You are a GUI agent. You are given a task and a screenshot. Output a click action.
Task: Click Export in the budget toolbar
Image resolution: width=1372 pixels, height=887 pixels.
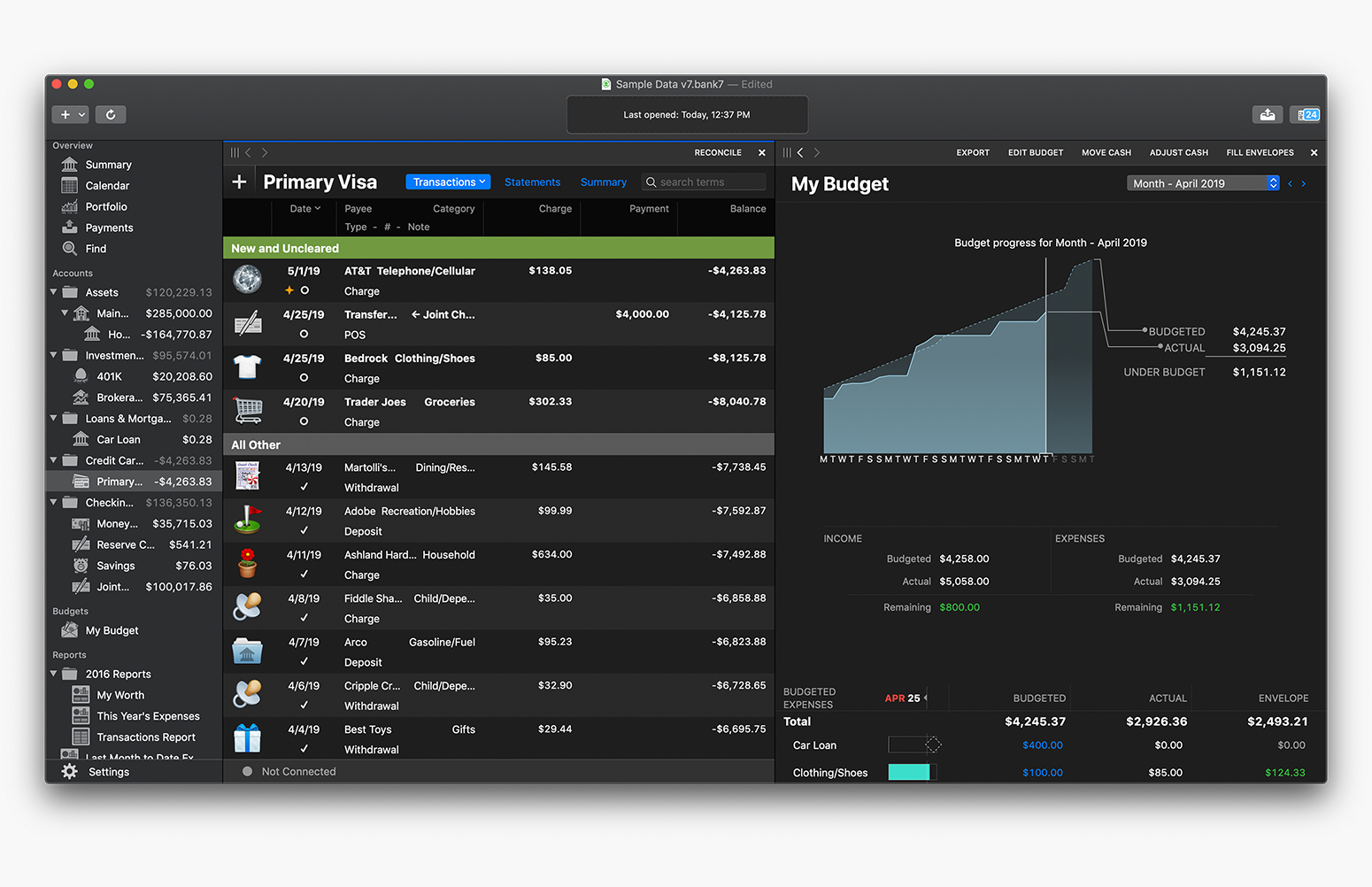point(973,153)
